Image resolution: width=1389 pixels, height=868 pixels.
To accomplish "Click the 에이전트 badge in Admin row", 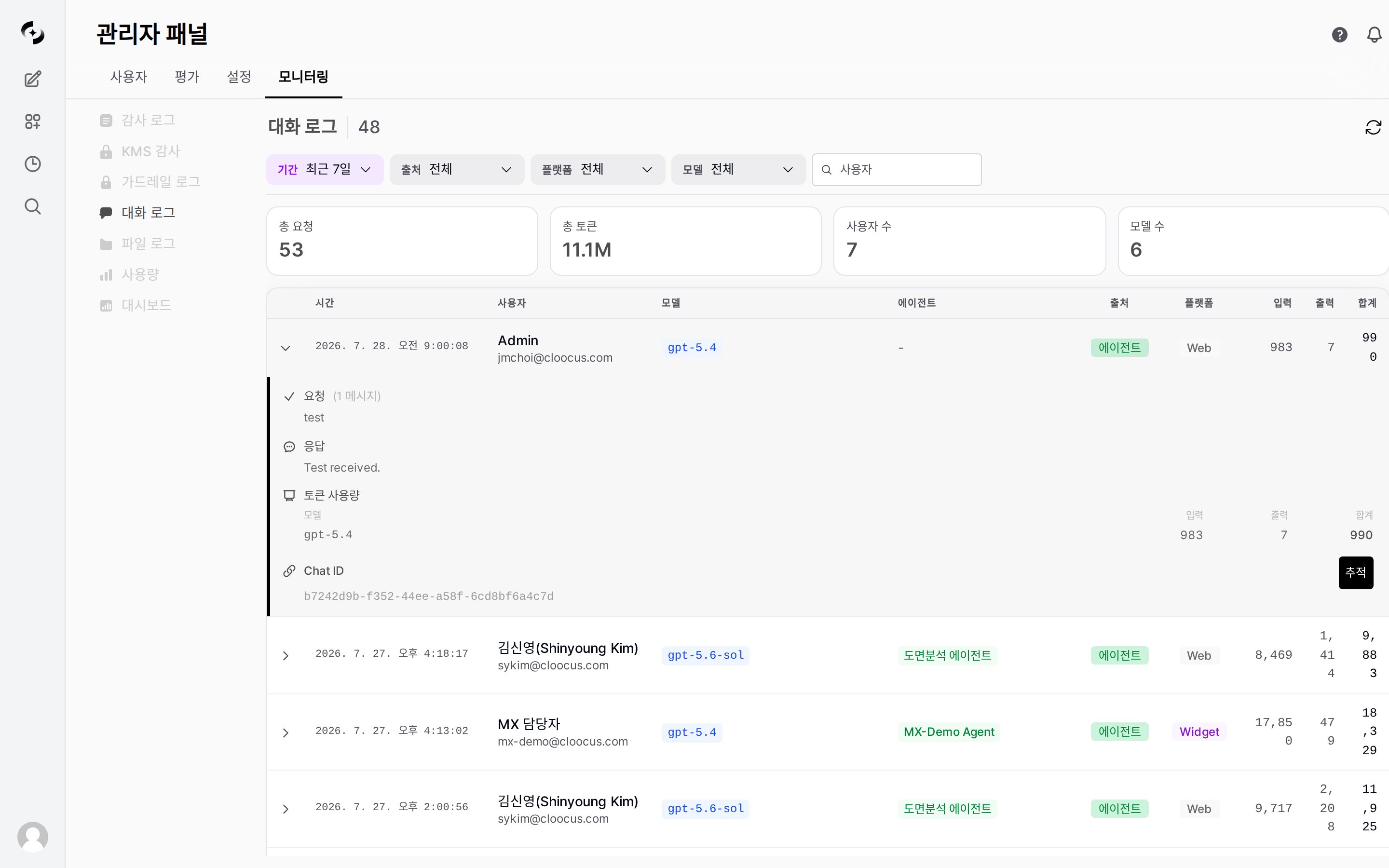I will point(1119,347).
